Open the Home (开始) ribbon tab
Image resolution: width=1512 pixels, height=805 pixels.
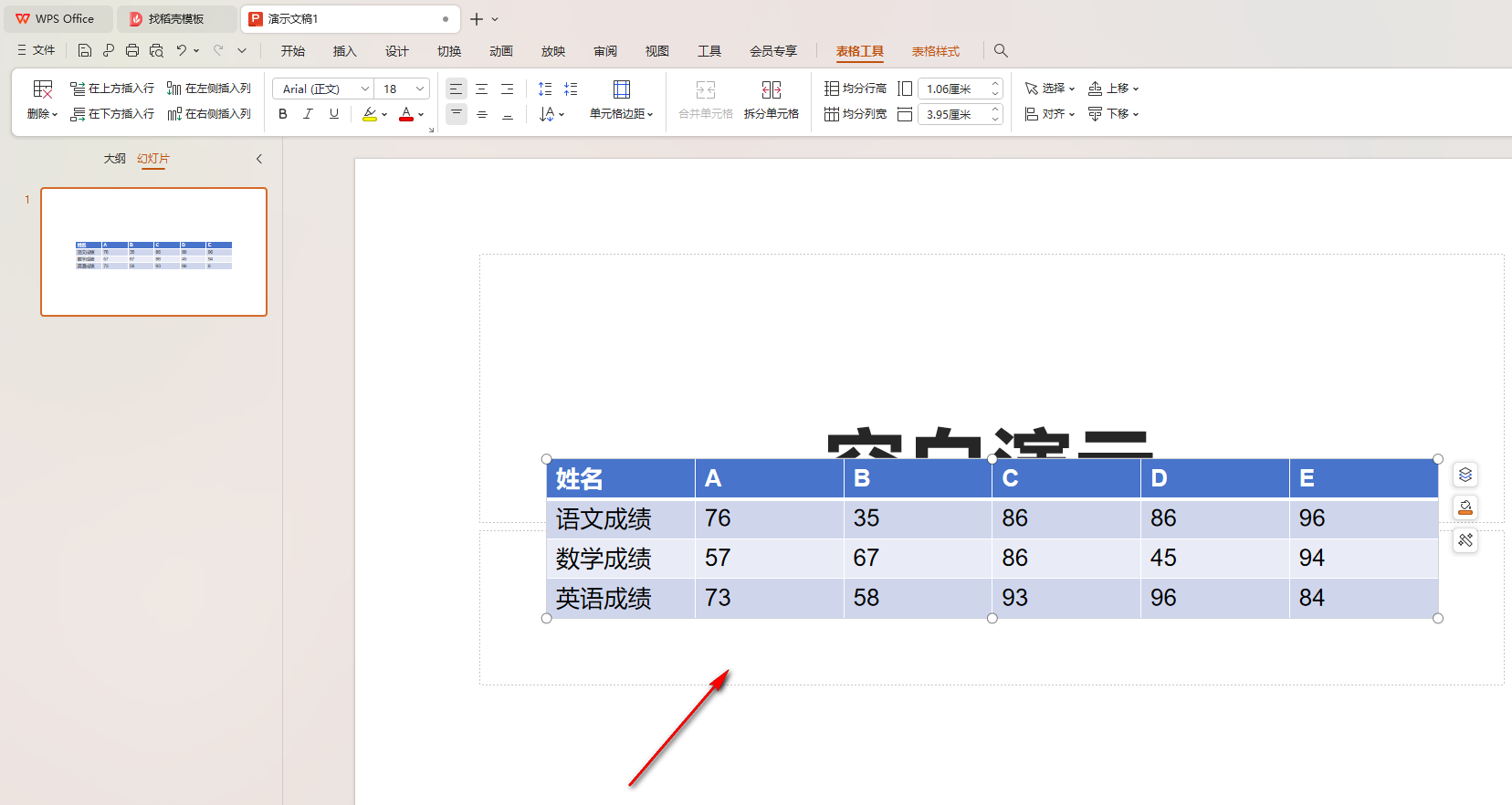(x=292, y=51)
